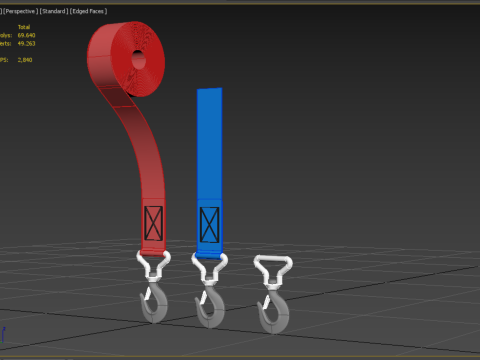
Task: Click the polys count value "69.640"
Action: (x=26, y=35)
